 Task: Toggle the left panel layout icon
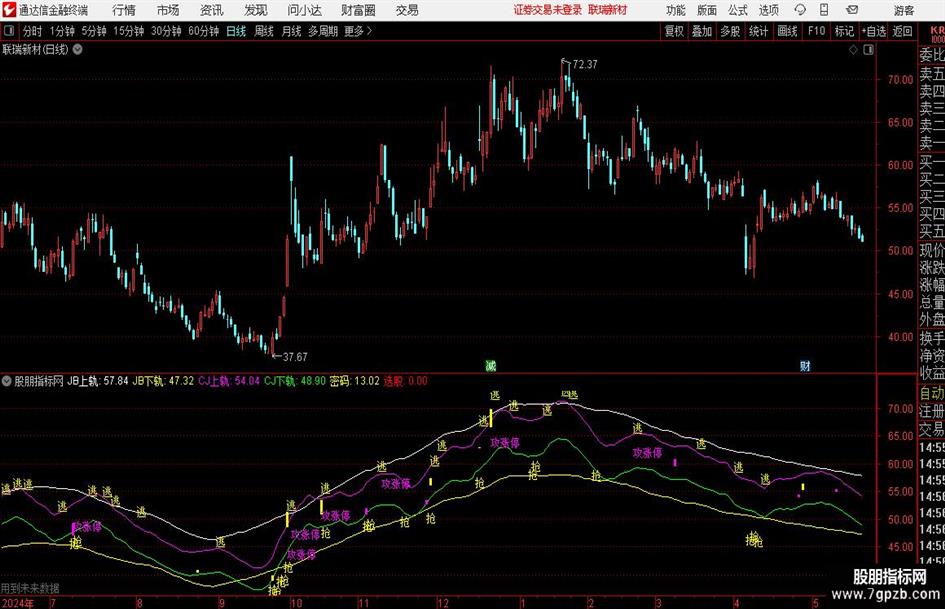pos(8,31)
